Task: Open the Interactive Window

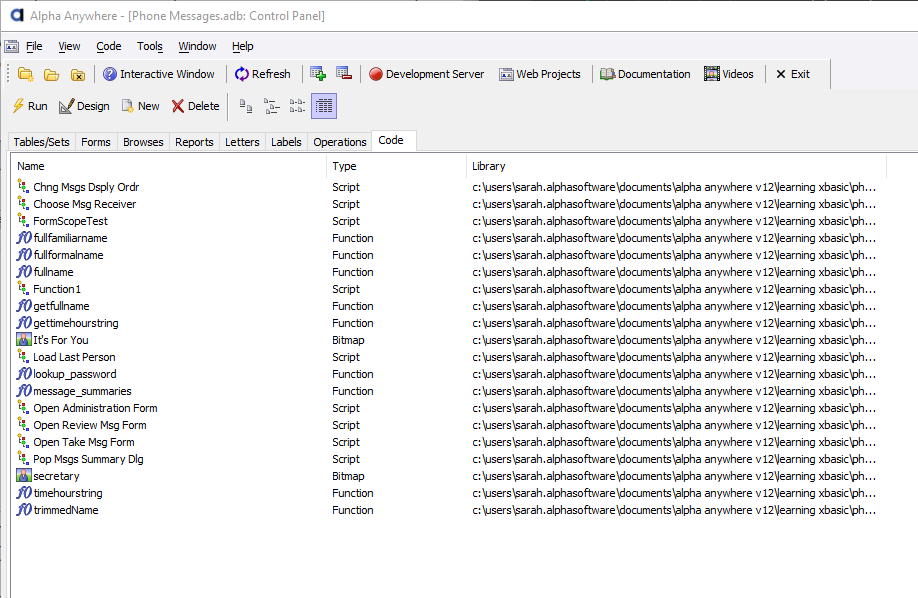Action: pos(159,74)
